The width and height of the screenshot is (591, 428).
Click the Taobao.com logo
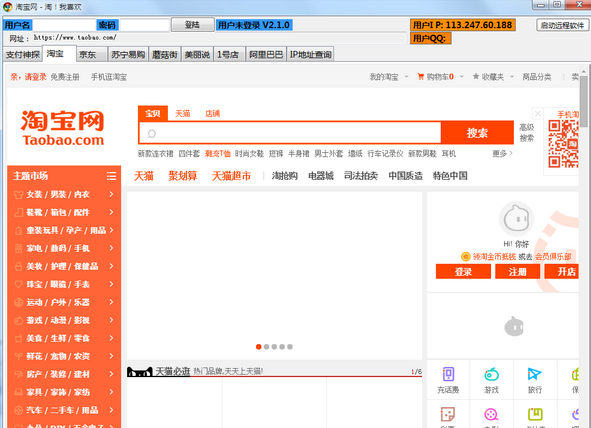click(63, 128)
